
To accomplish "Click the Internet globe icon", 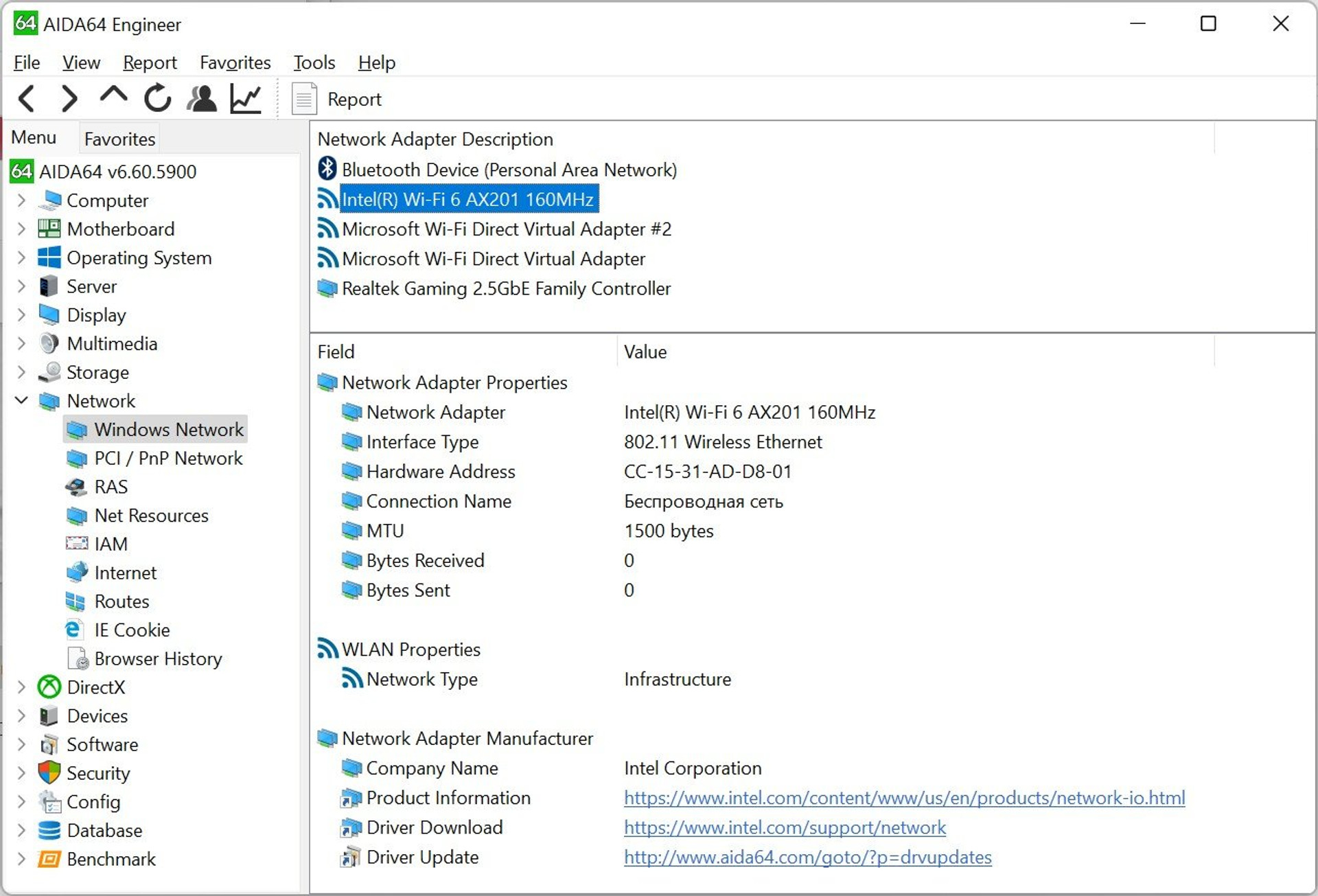I will click(77, 572).
